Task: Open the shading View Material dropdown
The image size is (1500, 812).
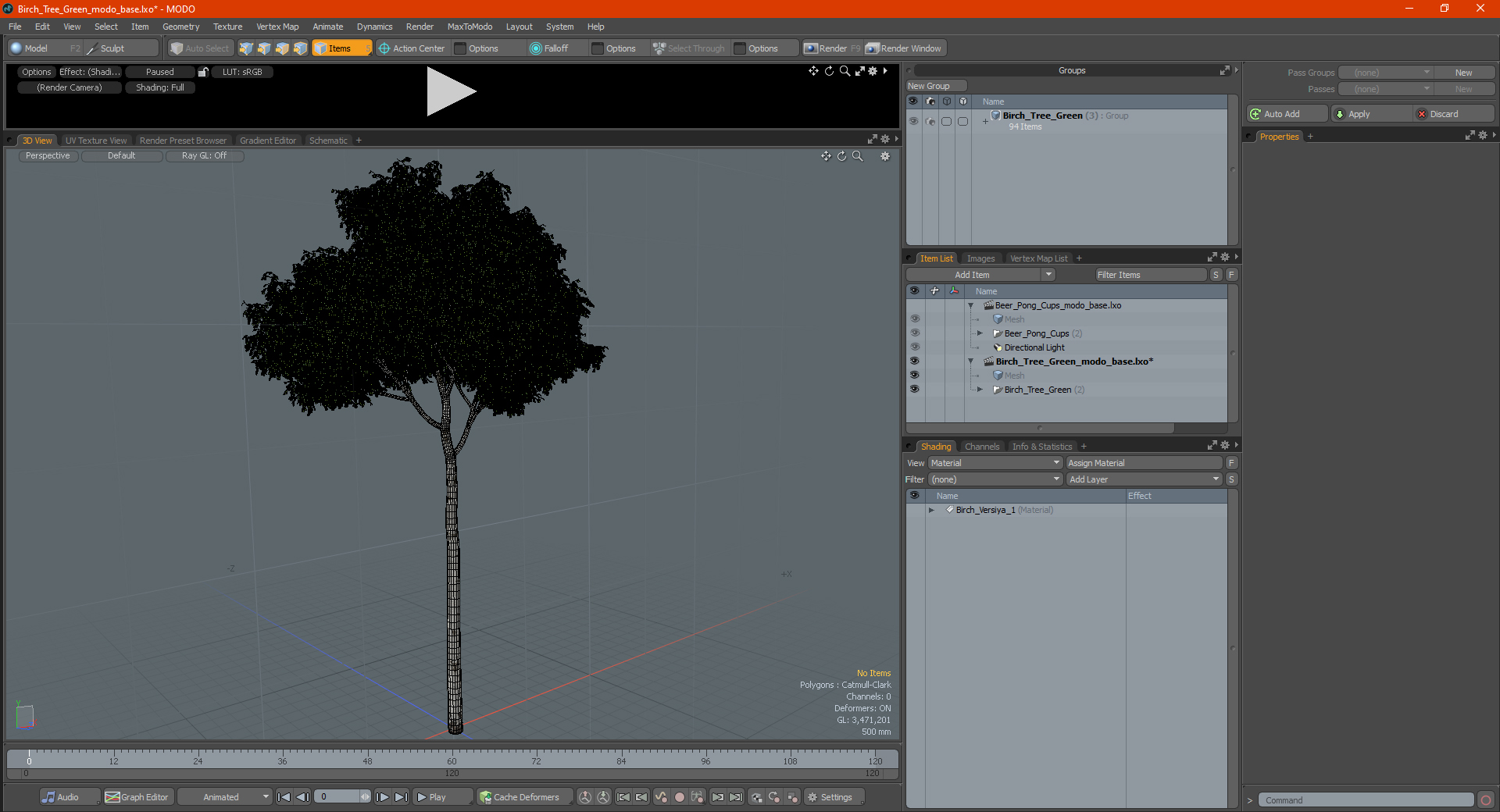Action: coord(995,463)
